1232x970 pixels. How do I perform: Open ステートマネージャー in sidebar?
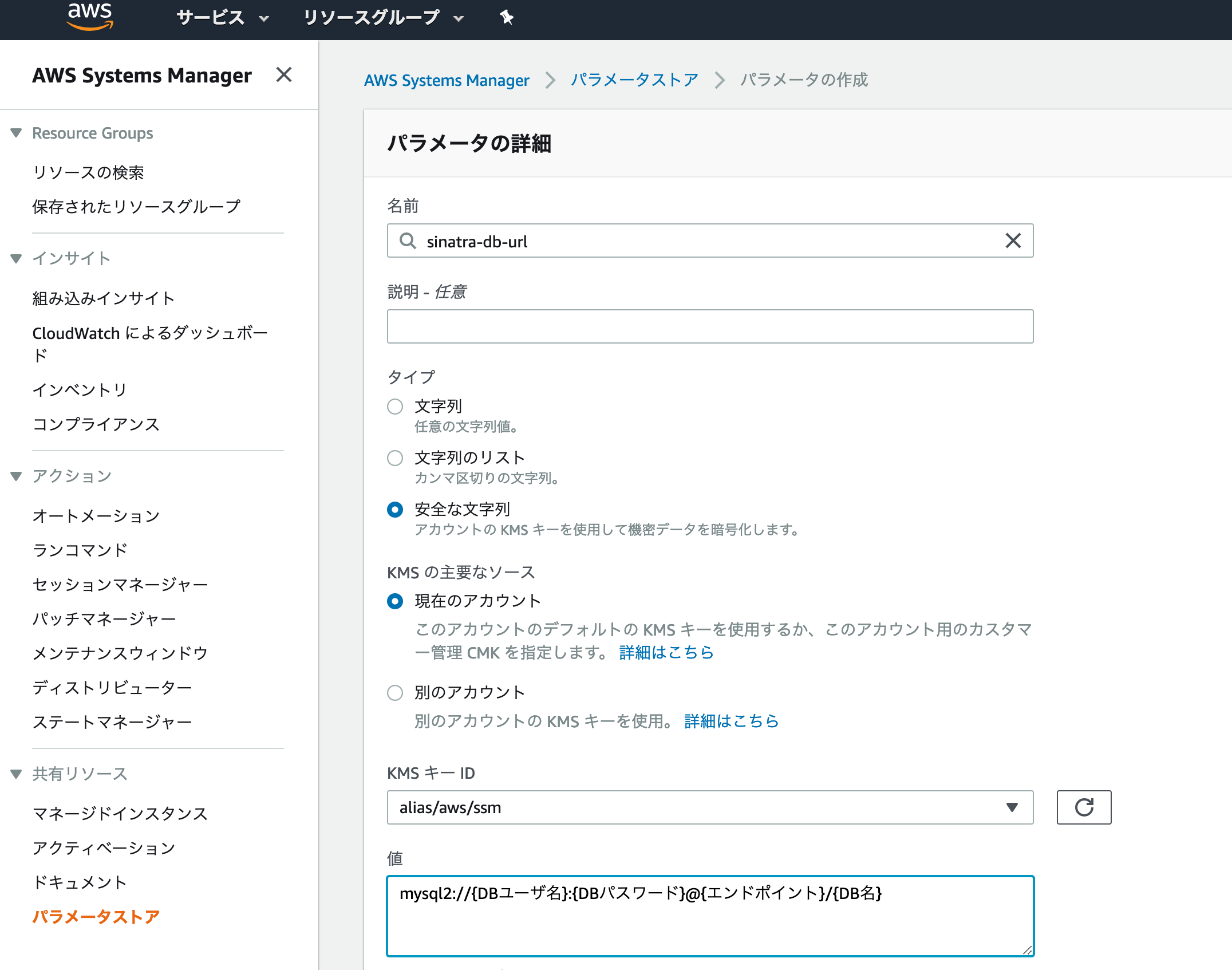click(112, 722)
